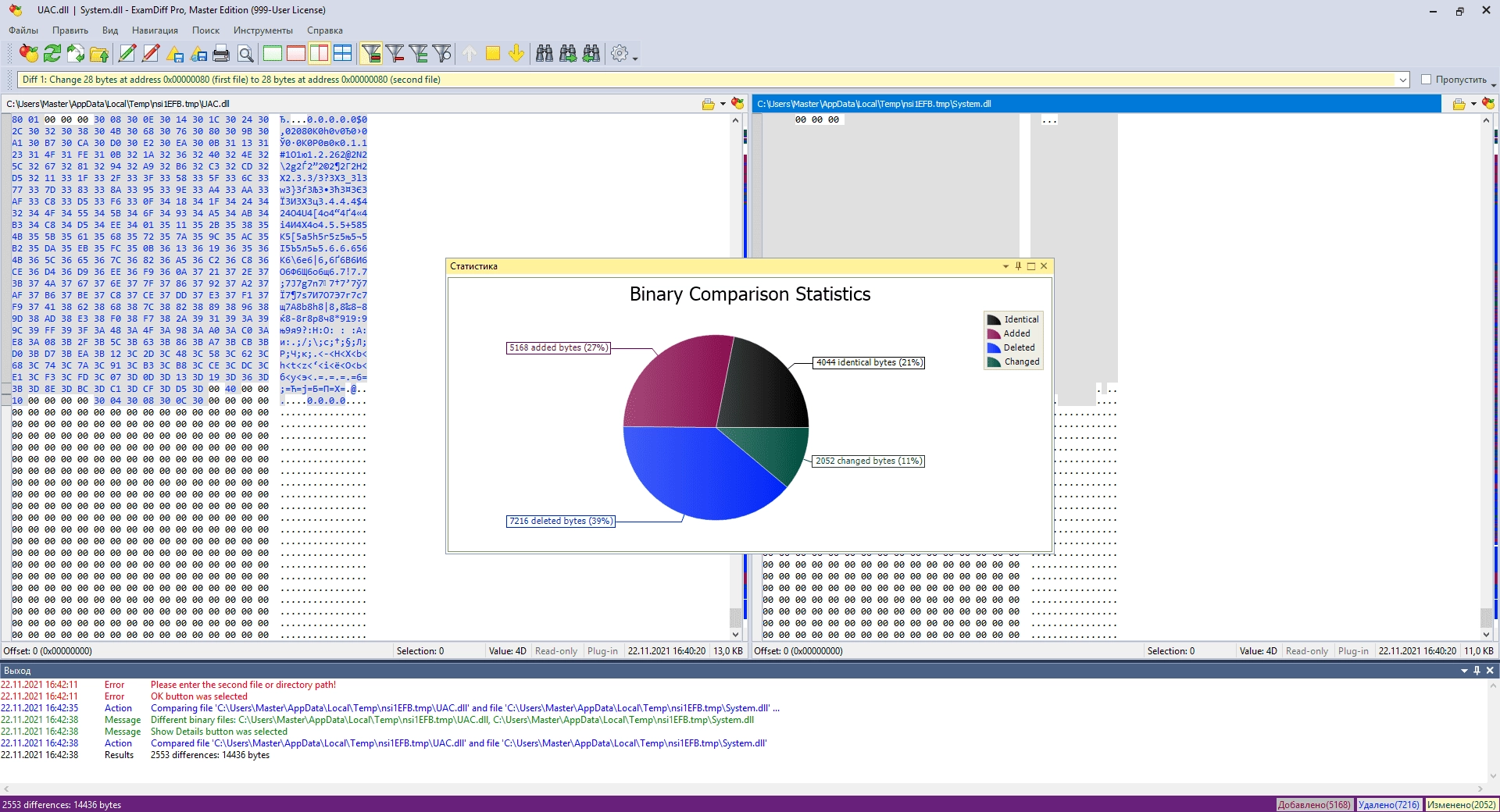This screenshot has height=812, width=1500.
Task: Open the Вид menu
Action: [x=110, y=30]
